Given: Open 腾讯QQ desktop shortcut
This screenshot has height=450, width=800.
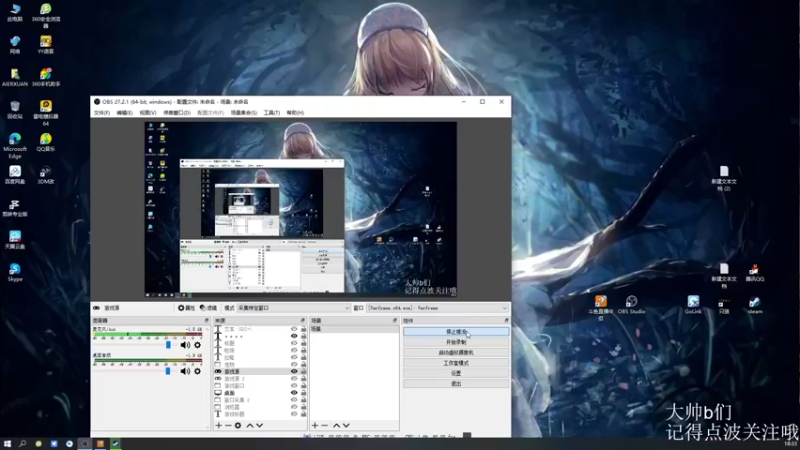Looking at the screenshot, I should 755,273.
